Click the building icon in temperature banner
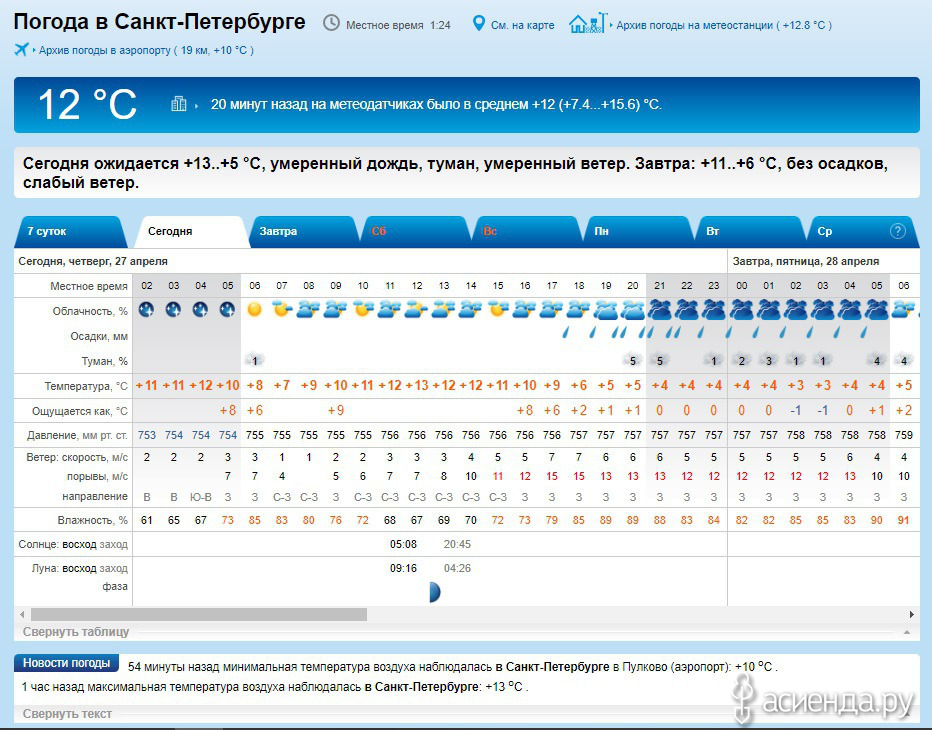This screenshot has height=730, width=932. click(x=178, y=104)
